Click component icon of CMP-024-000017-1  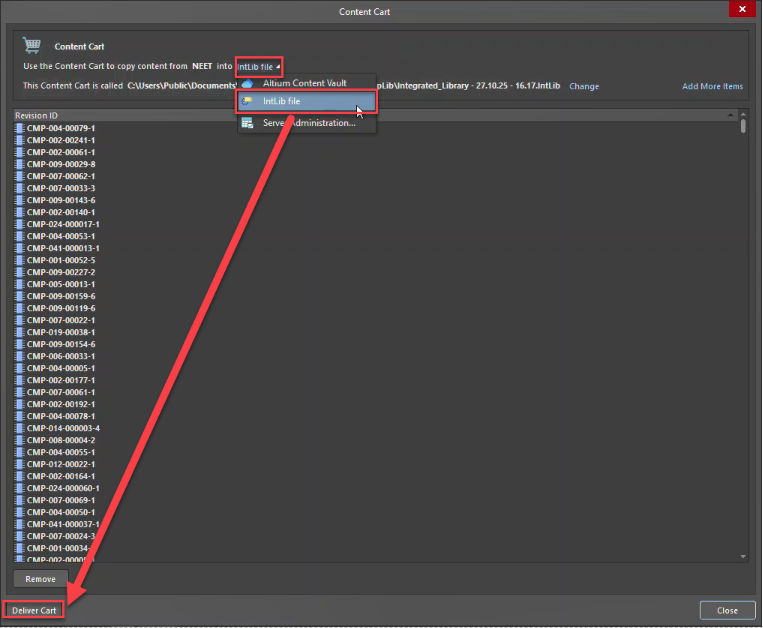[19, 224]
